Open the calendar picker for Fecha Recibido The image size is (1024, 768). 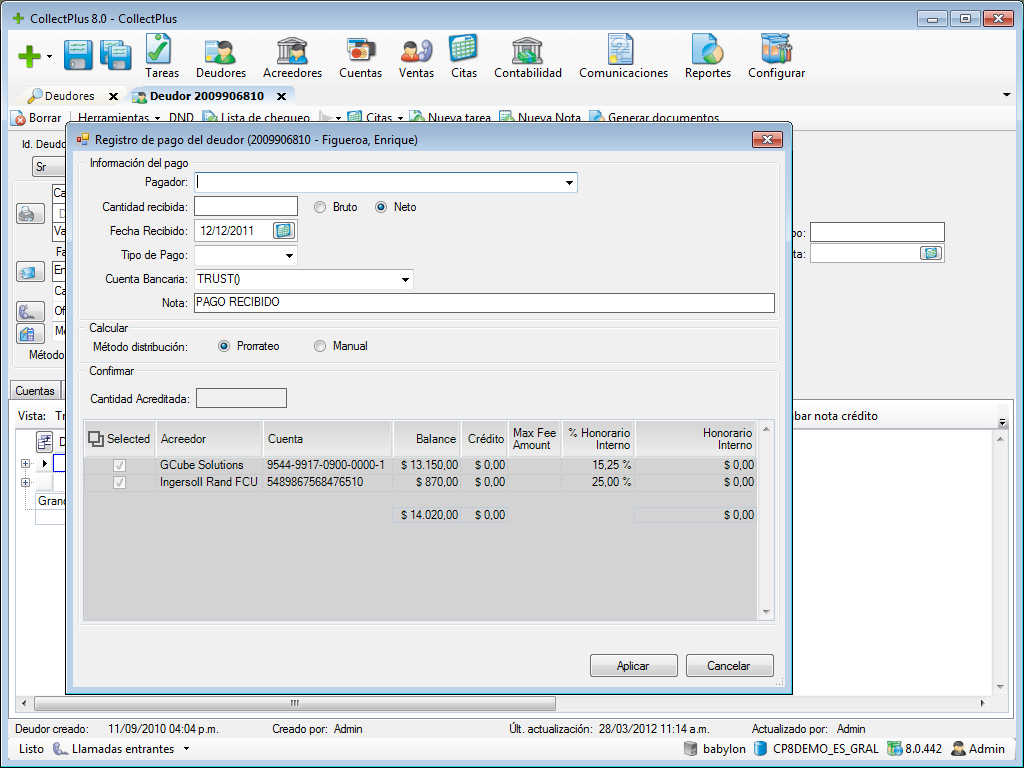[285, 230]
